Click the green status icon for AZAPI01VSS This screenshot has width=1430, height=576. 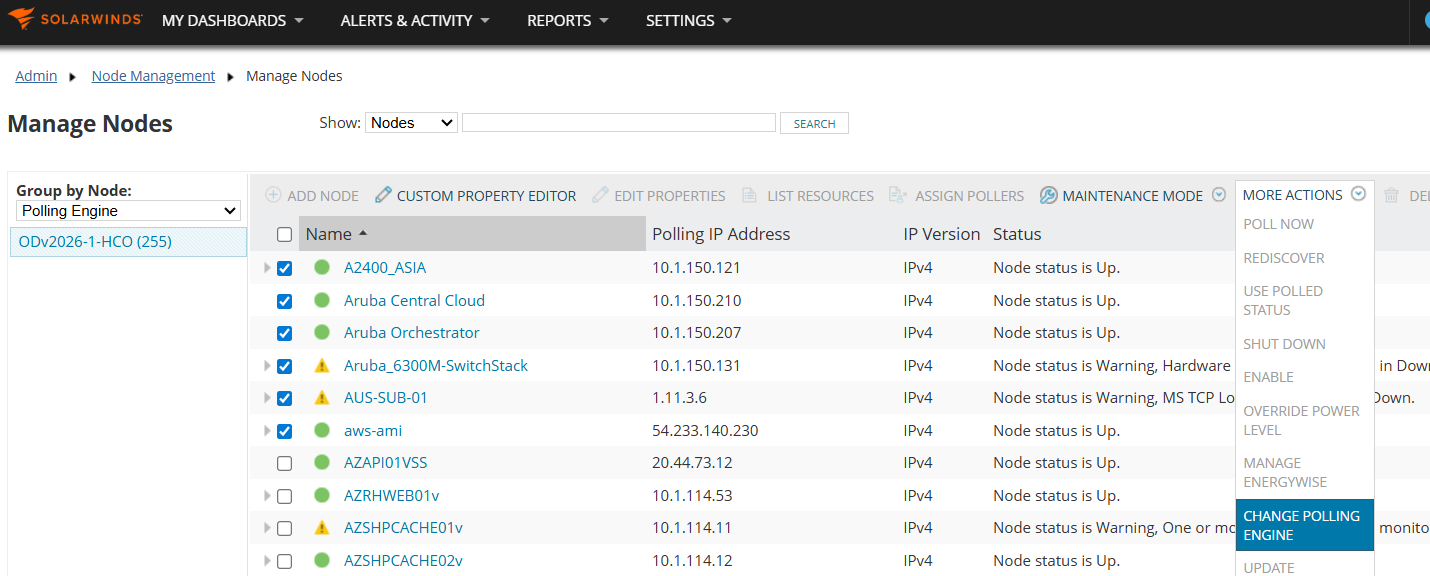click(x=322, y=462)
